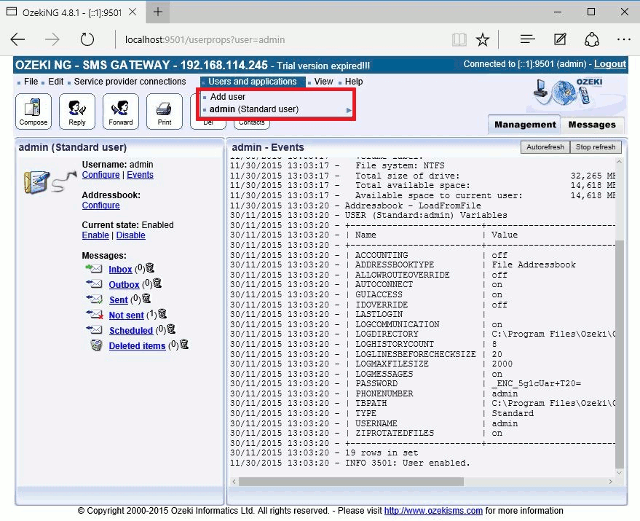Image resolution: width=640 pixels, height=521 pixels.
Task: Switch to the Messages tab
Action: pos(592,125)
